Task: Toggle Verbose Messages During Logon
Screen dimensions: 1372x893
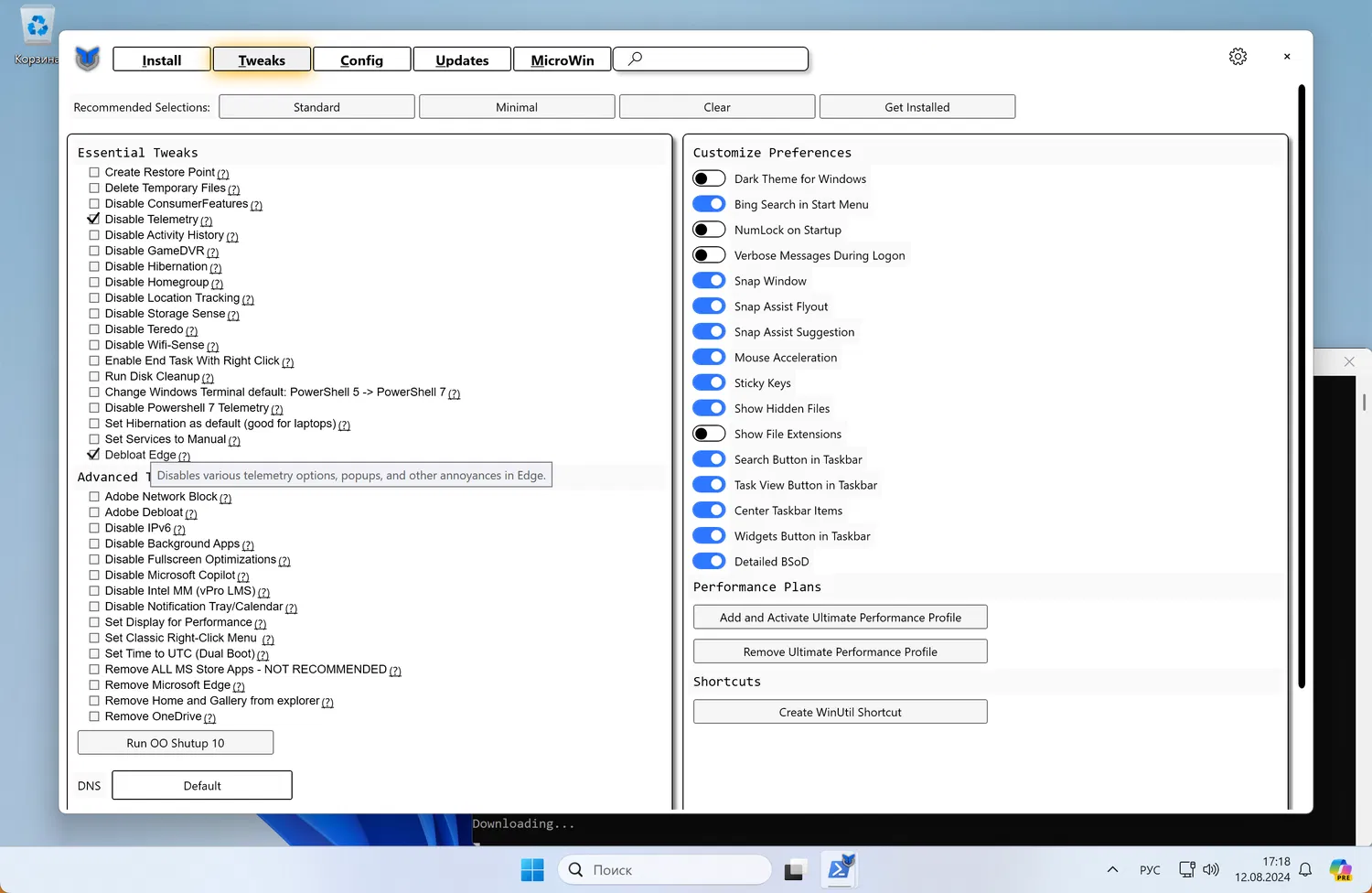Action: [709, 255]
